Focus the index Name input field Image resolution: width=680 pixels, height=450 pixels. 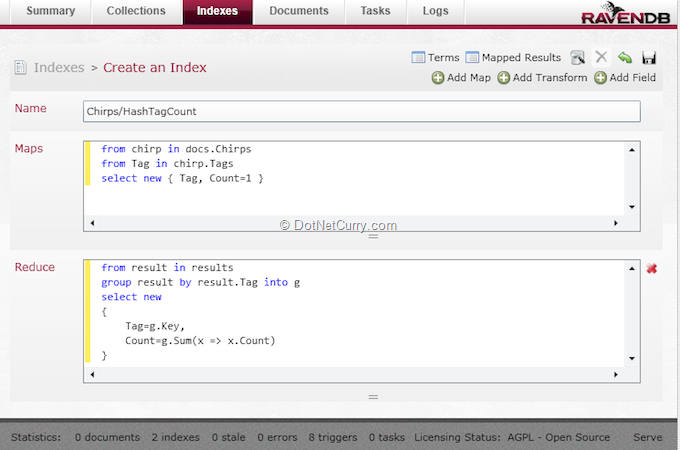(362, 111)
